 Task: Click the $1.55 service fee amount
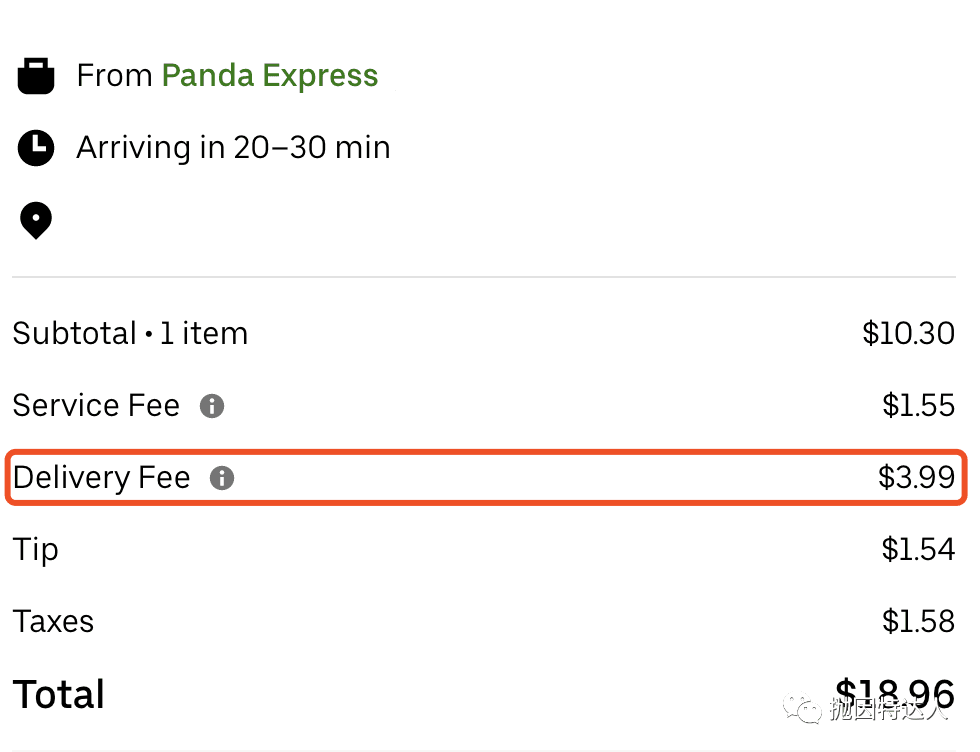pos(918,405)
